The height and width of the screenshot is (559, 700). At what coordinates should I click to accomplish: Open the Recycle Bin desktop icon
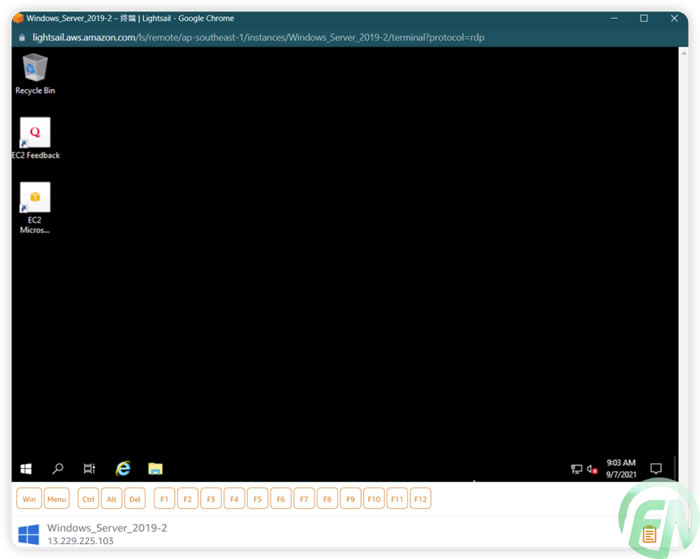point(35,70)
